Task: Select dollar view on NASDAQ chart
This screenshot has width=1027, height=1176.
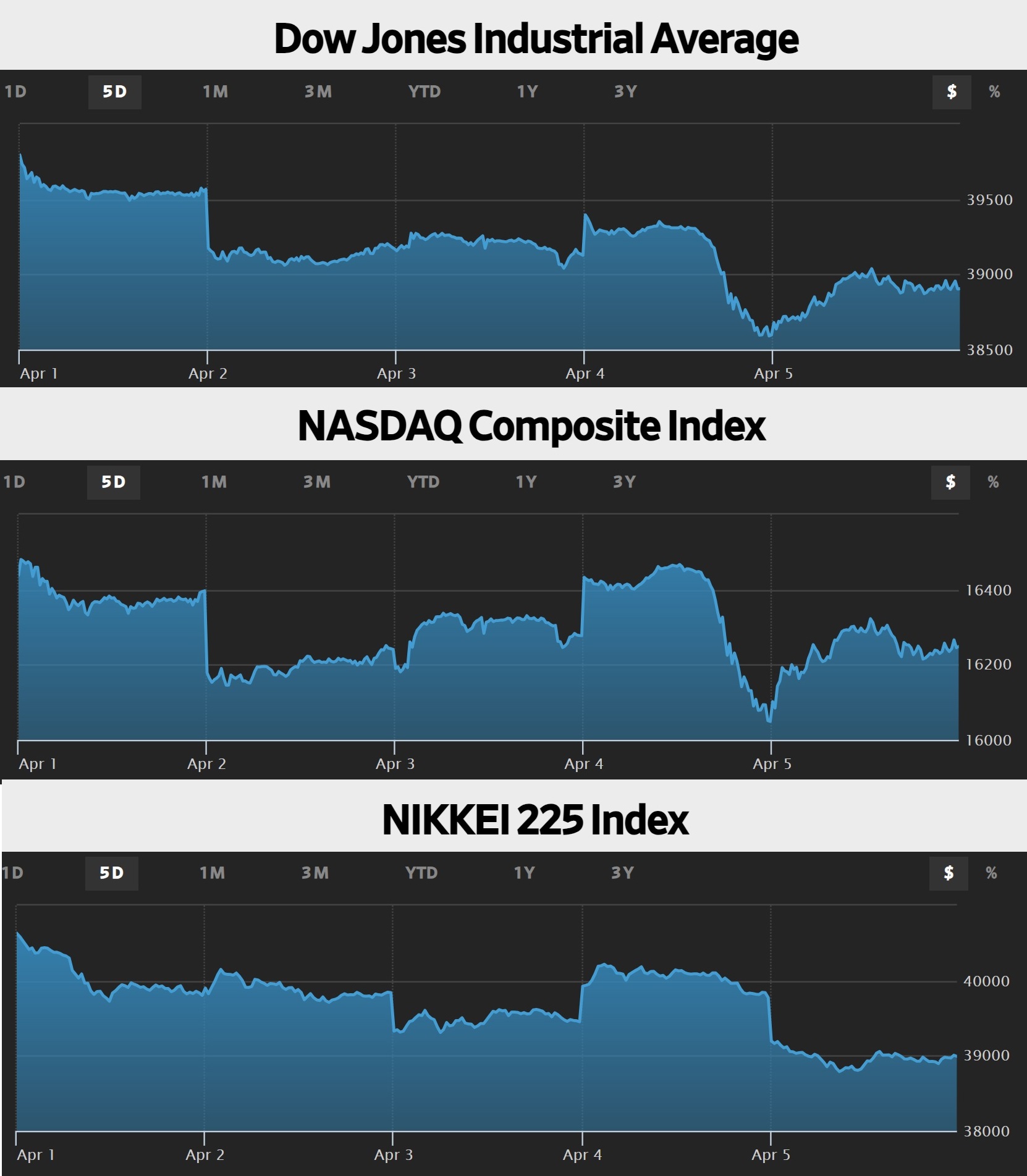Action: (950, 482)
